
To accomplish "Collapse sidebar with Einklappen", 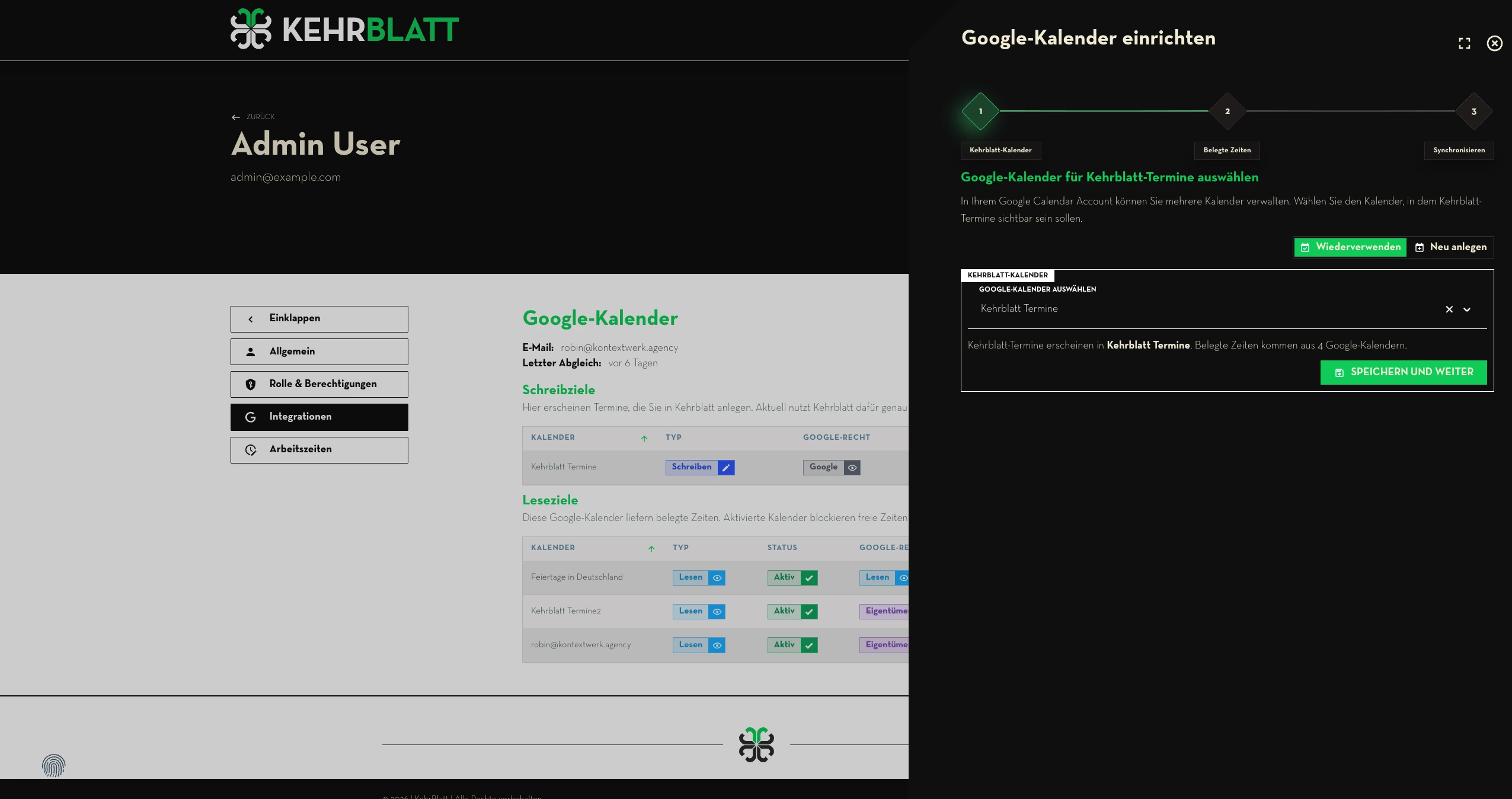I will 319,319.
